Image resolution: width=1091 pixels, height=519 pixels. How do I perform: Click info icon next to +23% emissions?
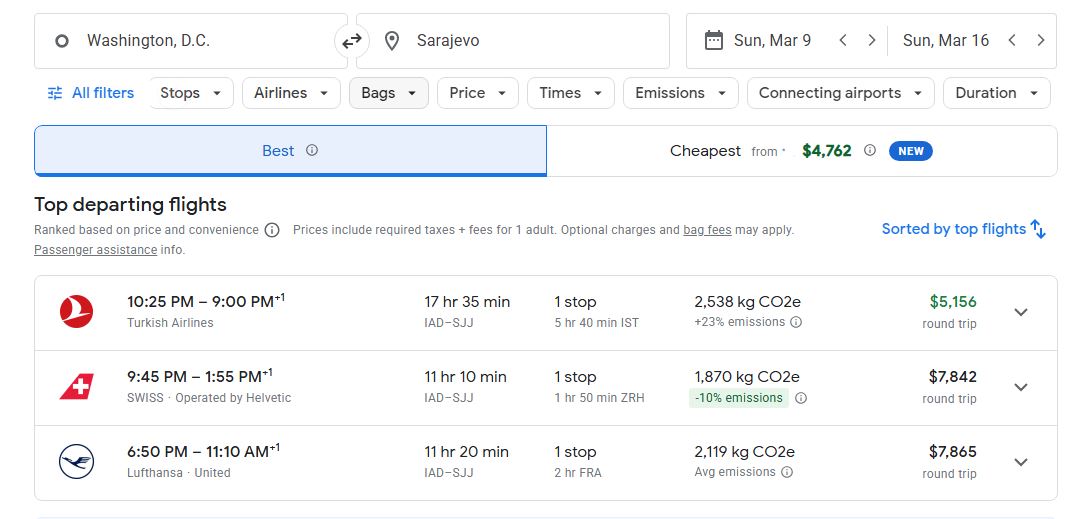(796, 322)
